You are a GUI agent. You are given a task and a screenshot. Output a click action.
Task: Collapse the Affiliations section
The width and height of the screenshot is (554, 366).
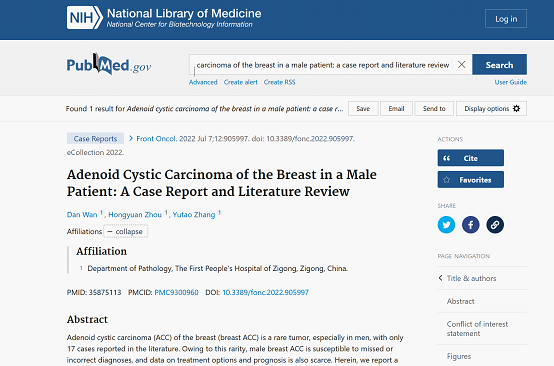pyautogui.click(x=125, y=231)
